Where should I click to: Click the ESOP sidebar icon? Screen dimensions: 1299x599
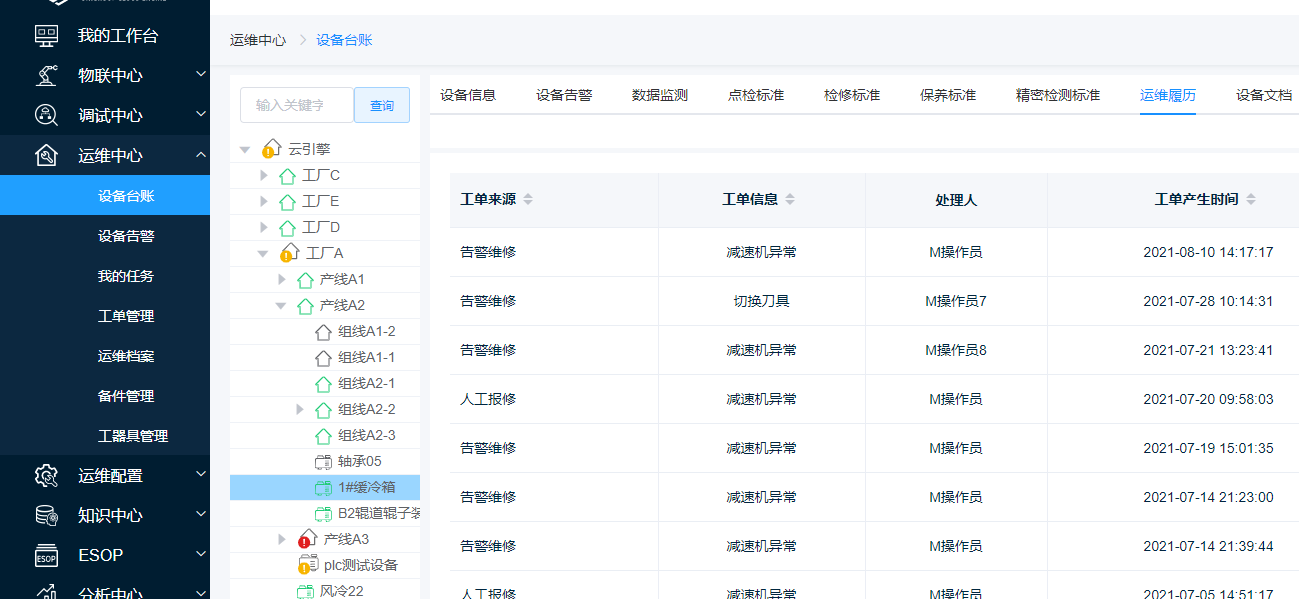46,556
